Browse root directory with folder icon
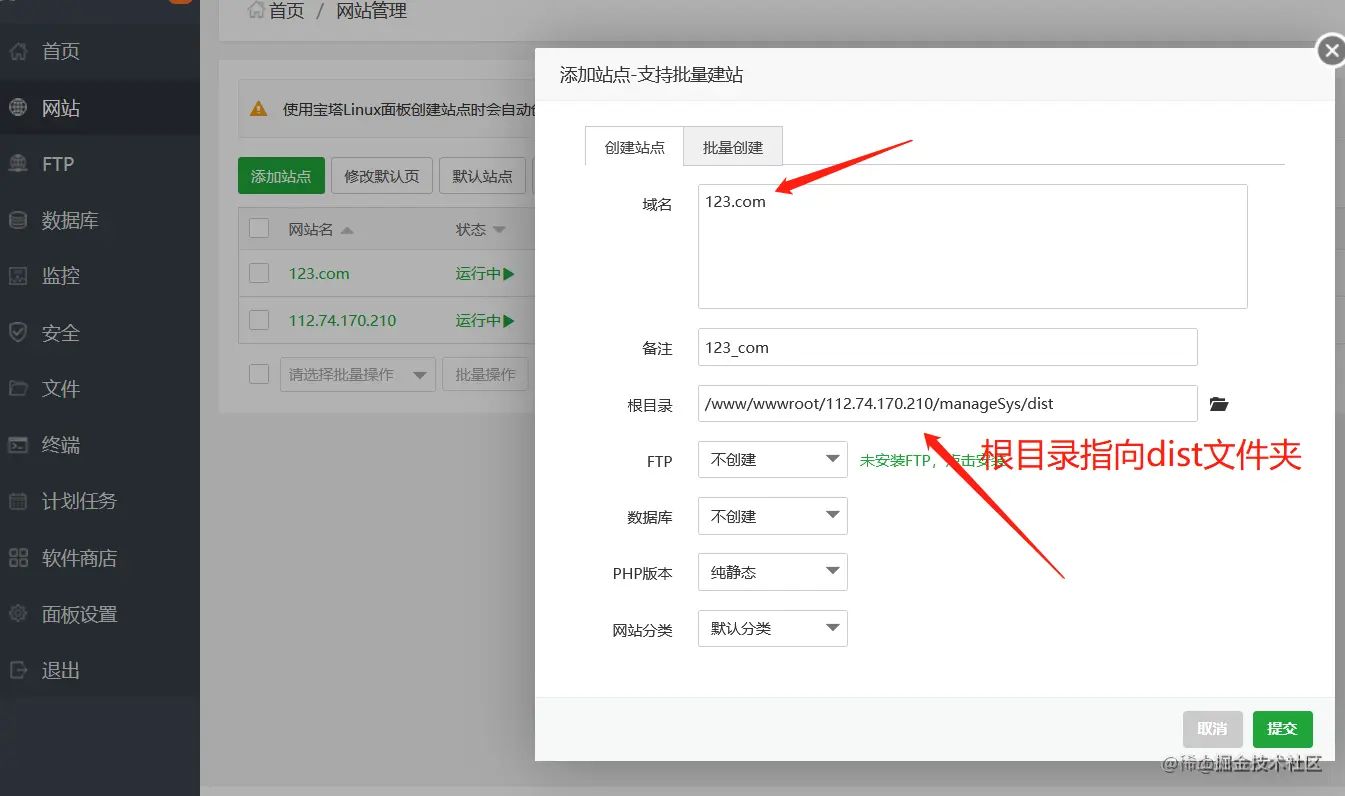 coord(1218,404)
